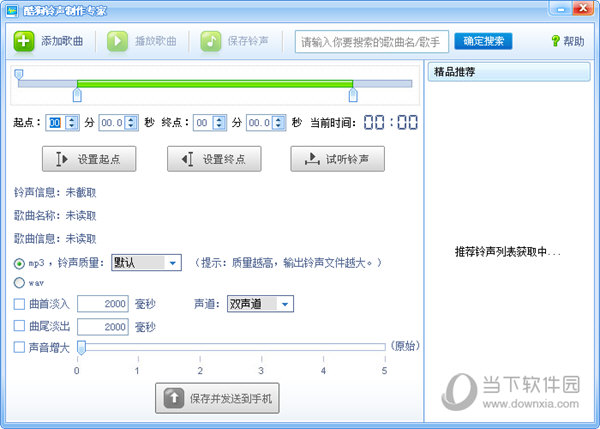This screenshot has width=600, height=429.
Task: Click the green play song icon
Action: pyautogui.click(x=117, y=41)
